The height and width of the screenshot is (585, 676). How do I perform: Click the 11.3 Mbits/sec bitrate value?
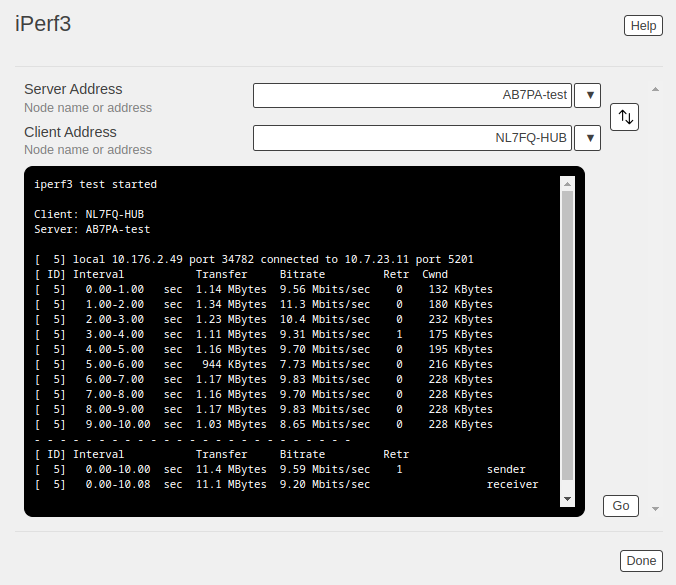[325, 304]
